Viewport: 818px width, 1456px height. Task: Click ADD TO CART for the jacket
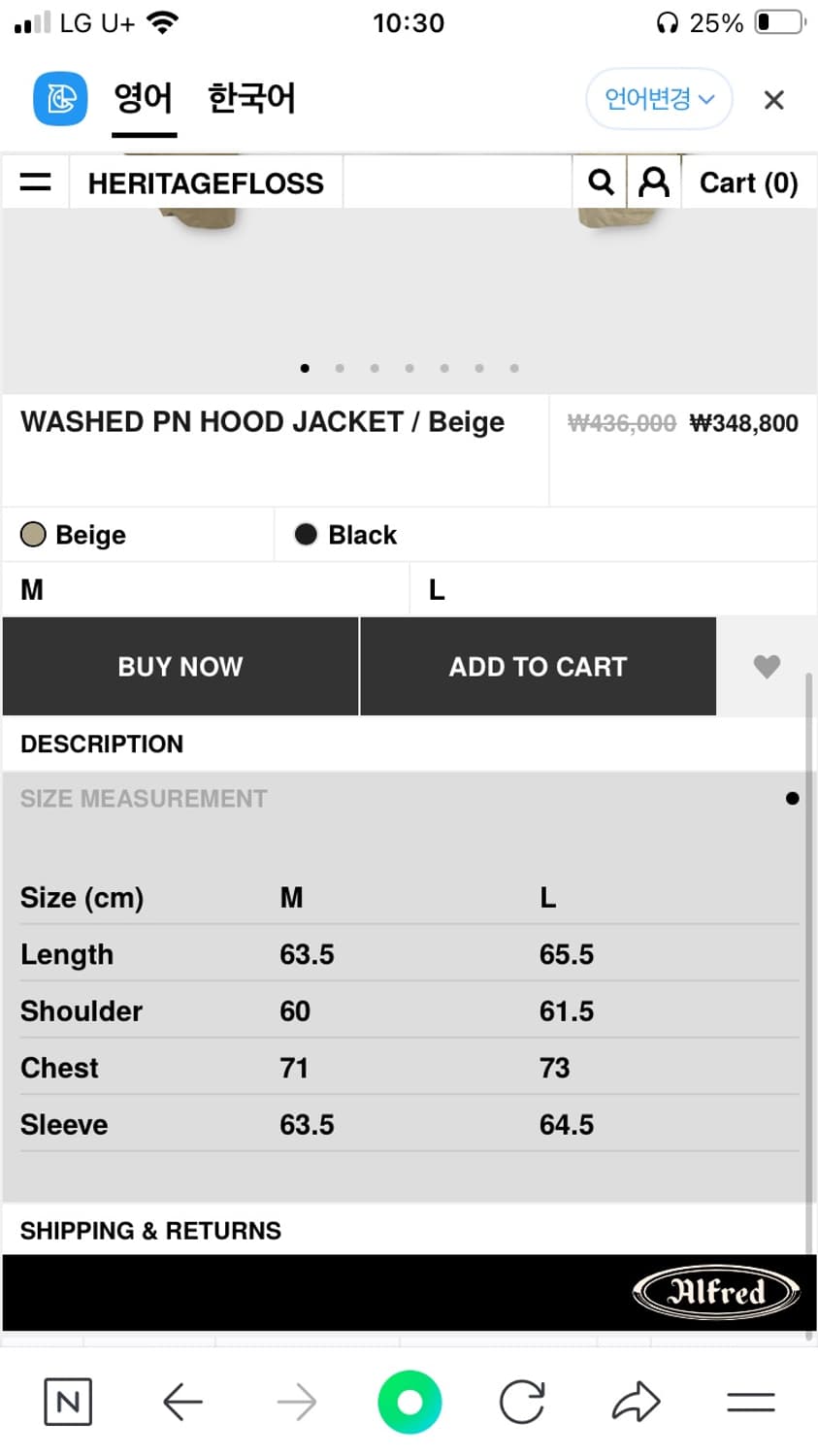coord(538,667)
